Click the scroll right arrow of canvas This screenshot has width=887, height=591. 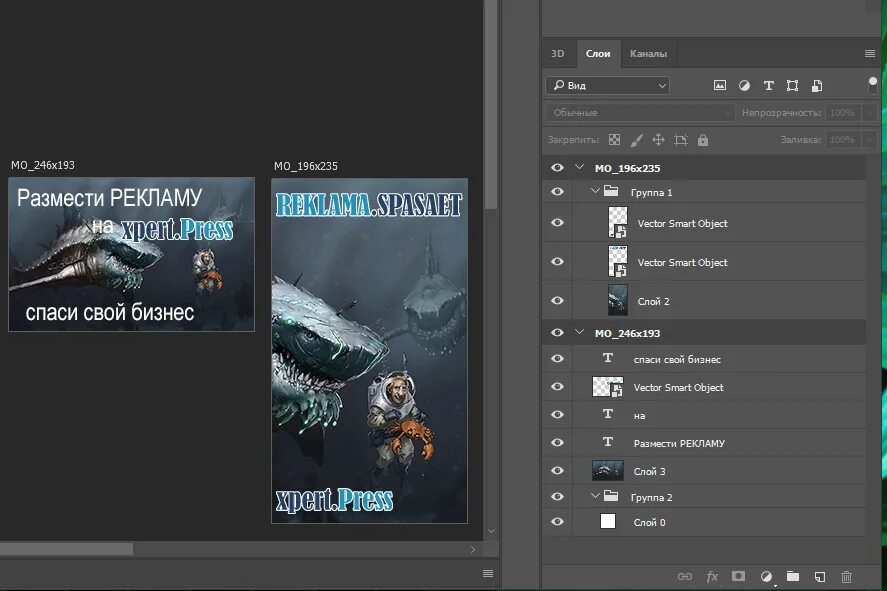point(473,549)
